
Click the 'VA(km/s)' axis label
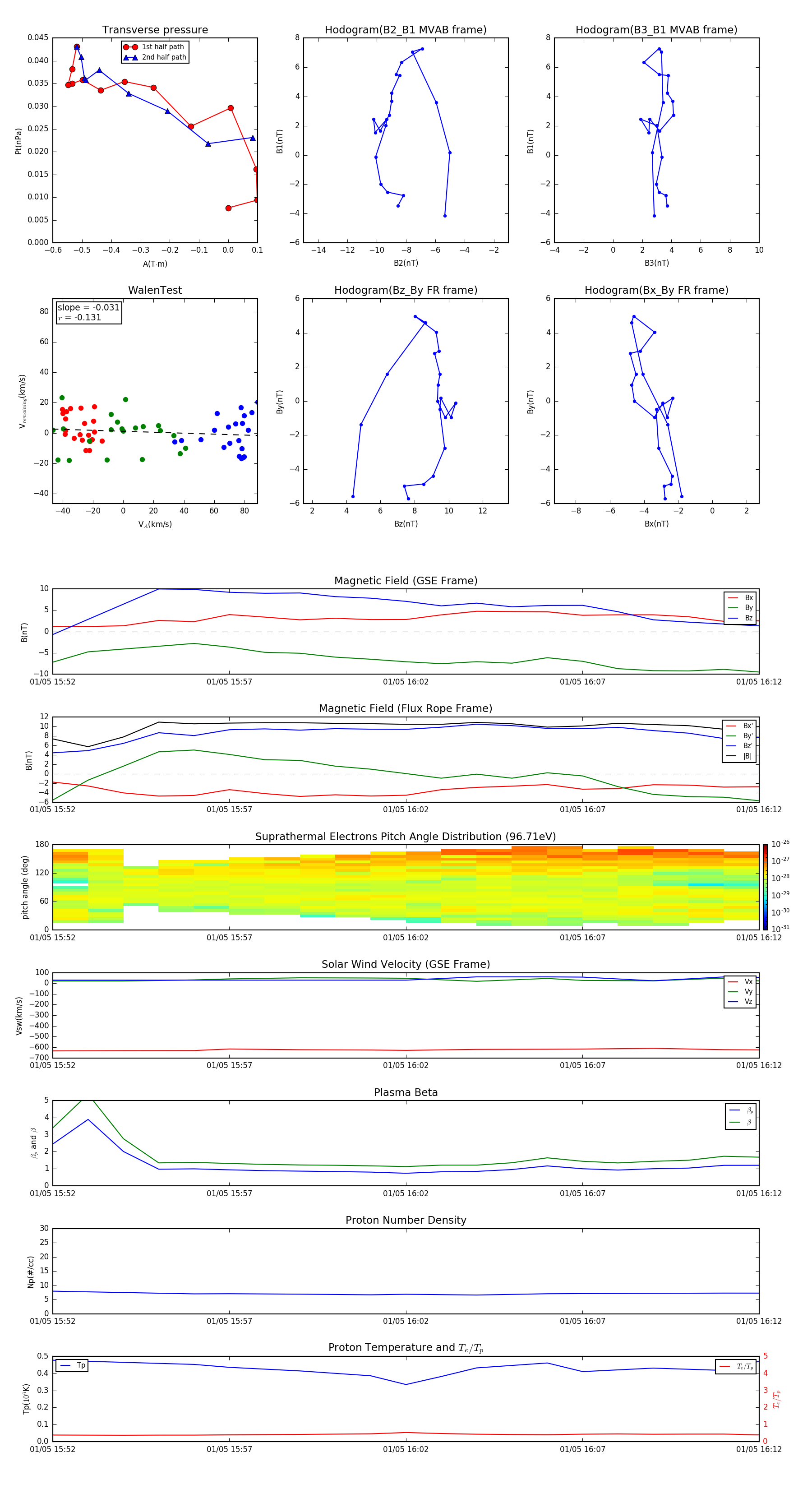[155, 524]
